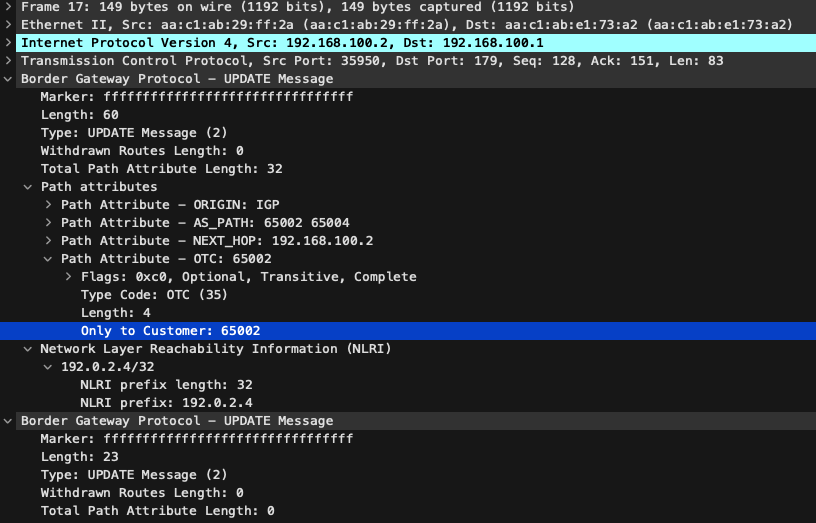Select the Ethernet II line
Screen dimensions: 816x523
[406, 24]
